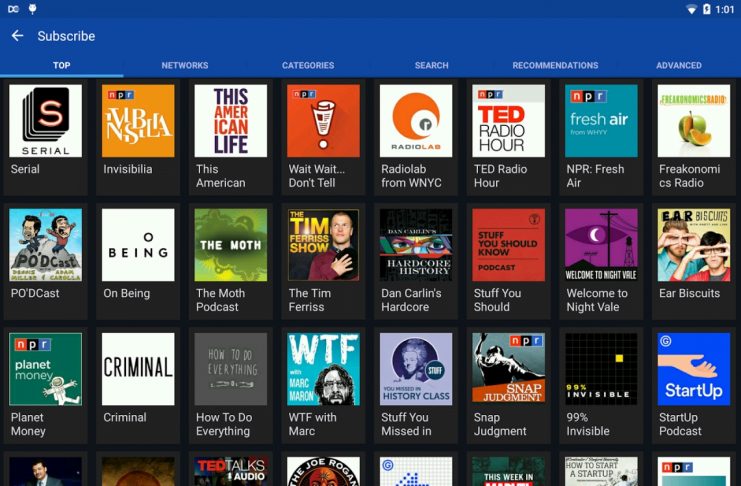741x486 pixels.
Task: Open the SEARCH tab
Action: 431,65
